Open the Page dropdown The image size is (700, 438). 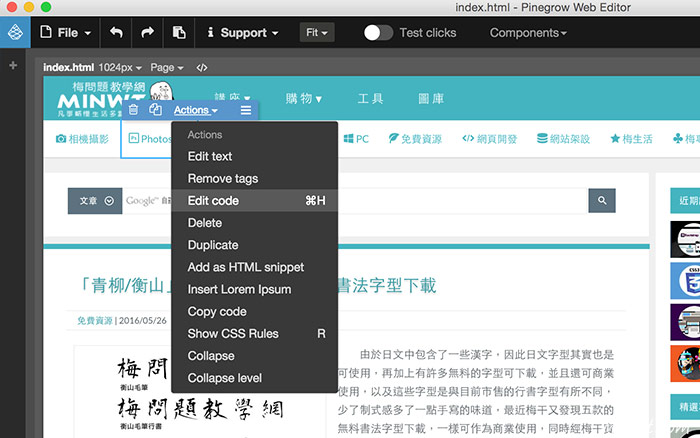coord(167,67)
